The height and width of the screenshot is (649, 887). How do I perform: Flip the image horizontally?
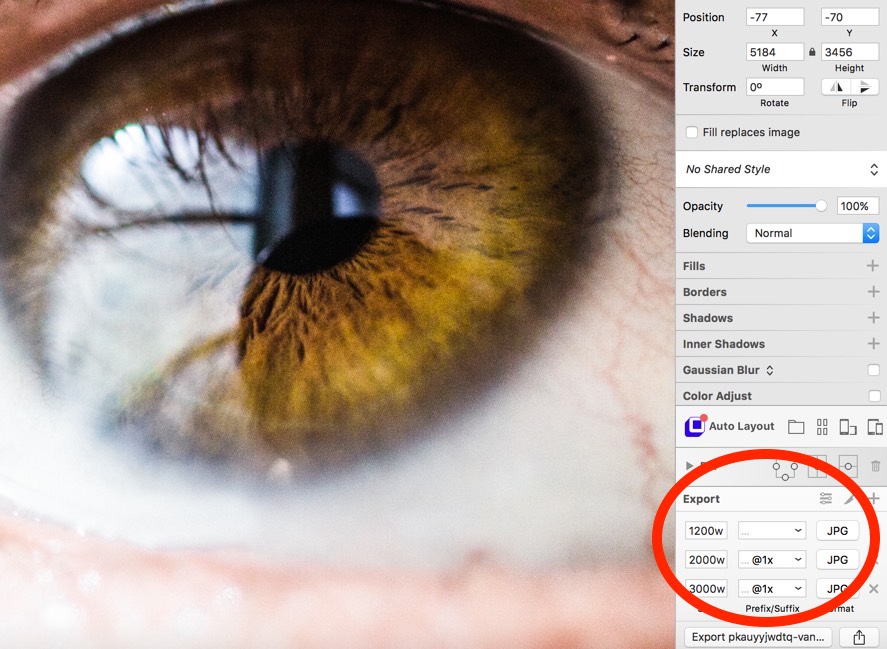click(x=836, y=87)
